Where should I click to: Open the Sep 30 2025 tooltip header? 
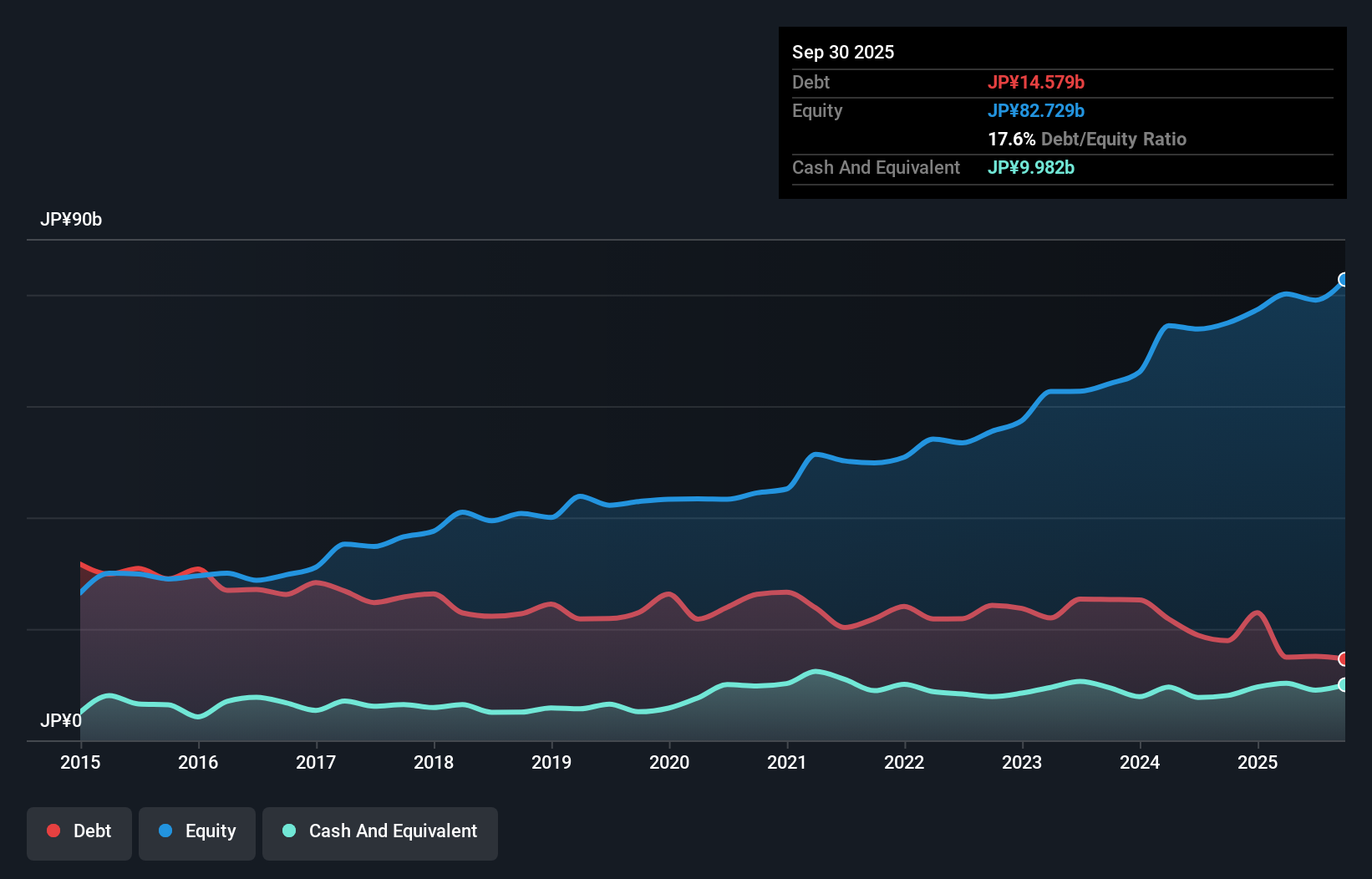tap(843, 52)
